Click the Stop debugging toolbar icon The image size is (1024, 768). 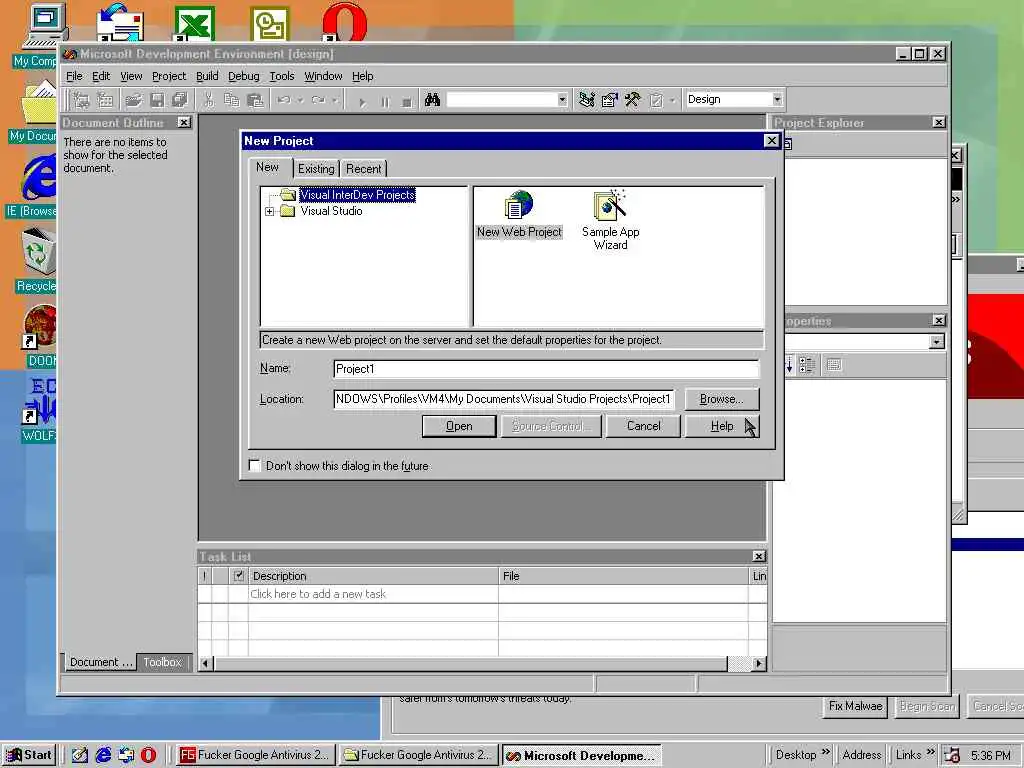[407, 102]
